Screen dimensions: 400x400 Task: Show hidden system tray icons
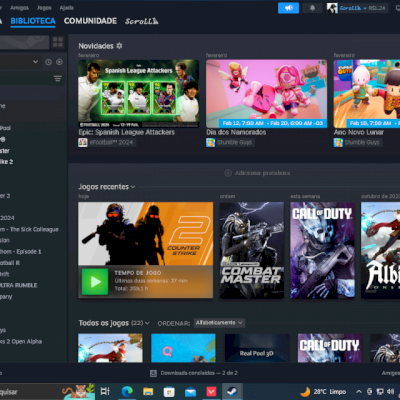click(358, 392)
